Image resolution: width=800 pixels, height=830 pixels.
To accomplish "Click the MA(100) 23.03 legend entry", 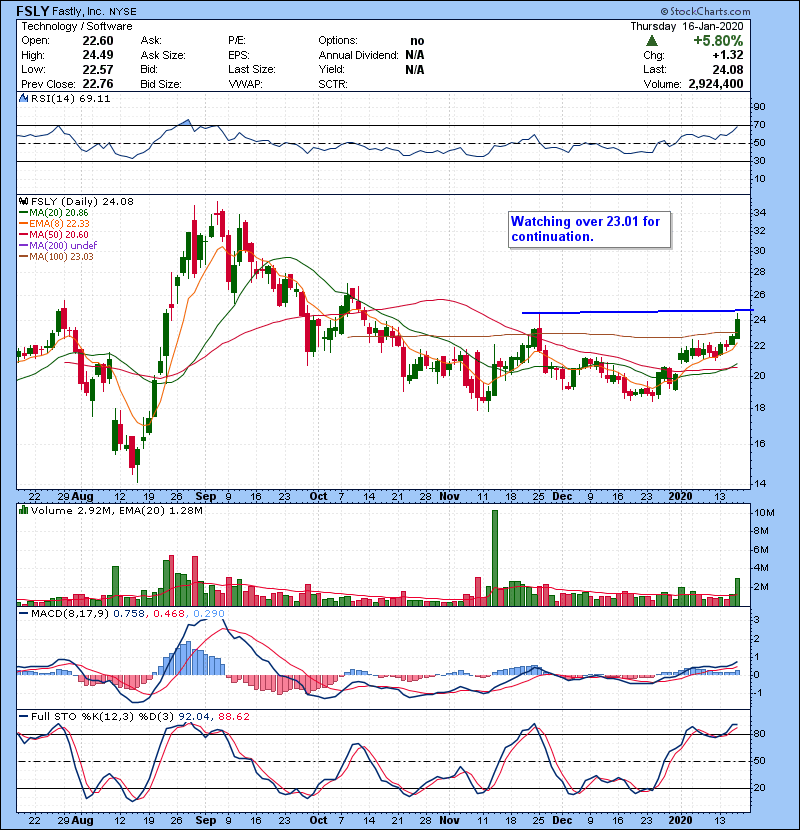I will (56, 256).
